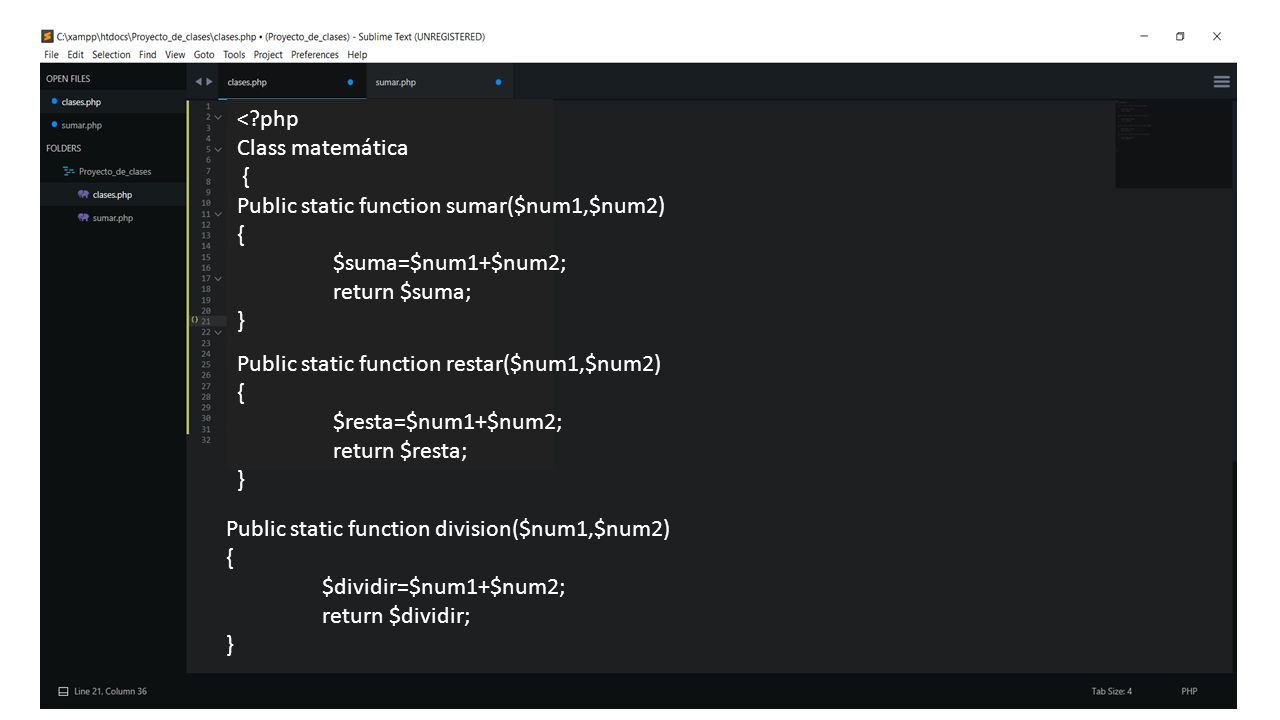Image resolution: width=1280 pixels, height=720 pixels.
Task: Click unsaved dot beside clases.php in Open Files
Action: click(x=54, y=102)
